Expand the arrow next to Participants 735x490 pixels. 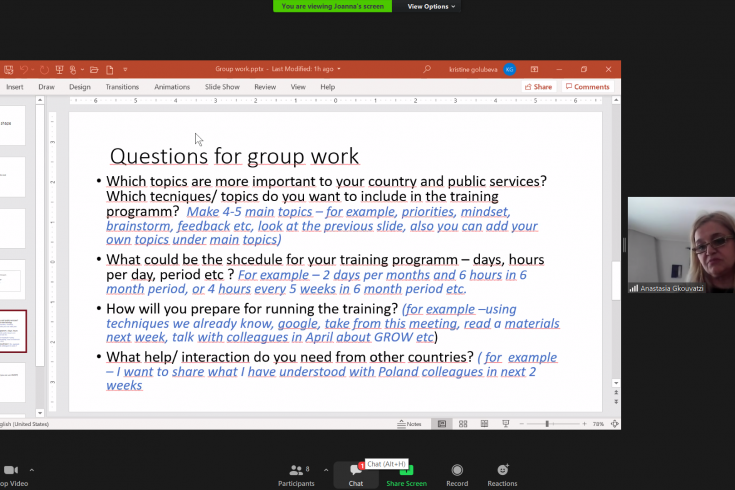click(x=325, y=470)
